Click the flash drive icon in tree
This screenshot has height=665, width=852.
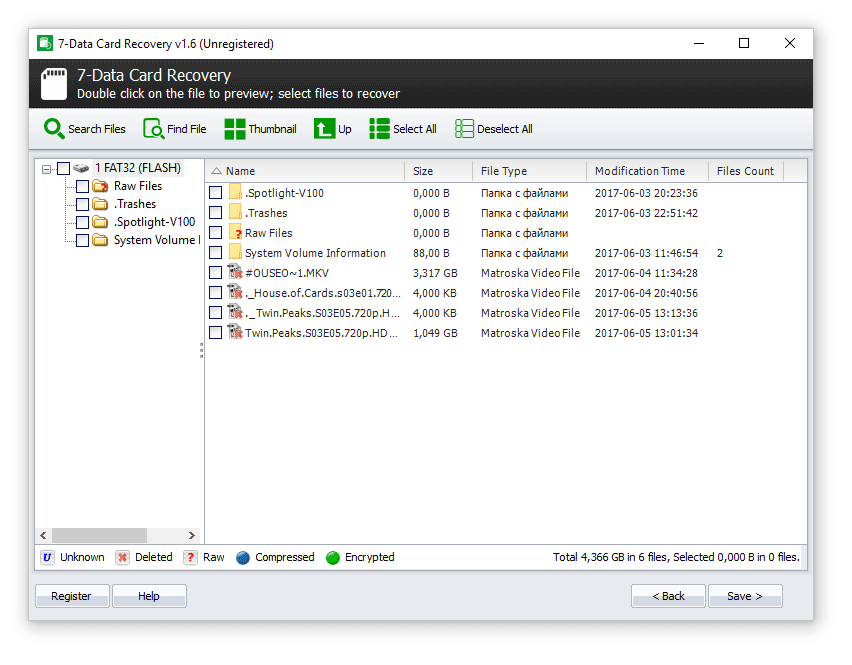81,168
